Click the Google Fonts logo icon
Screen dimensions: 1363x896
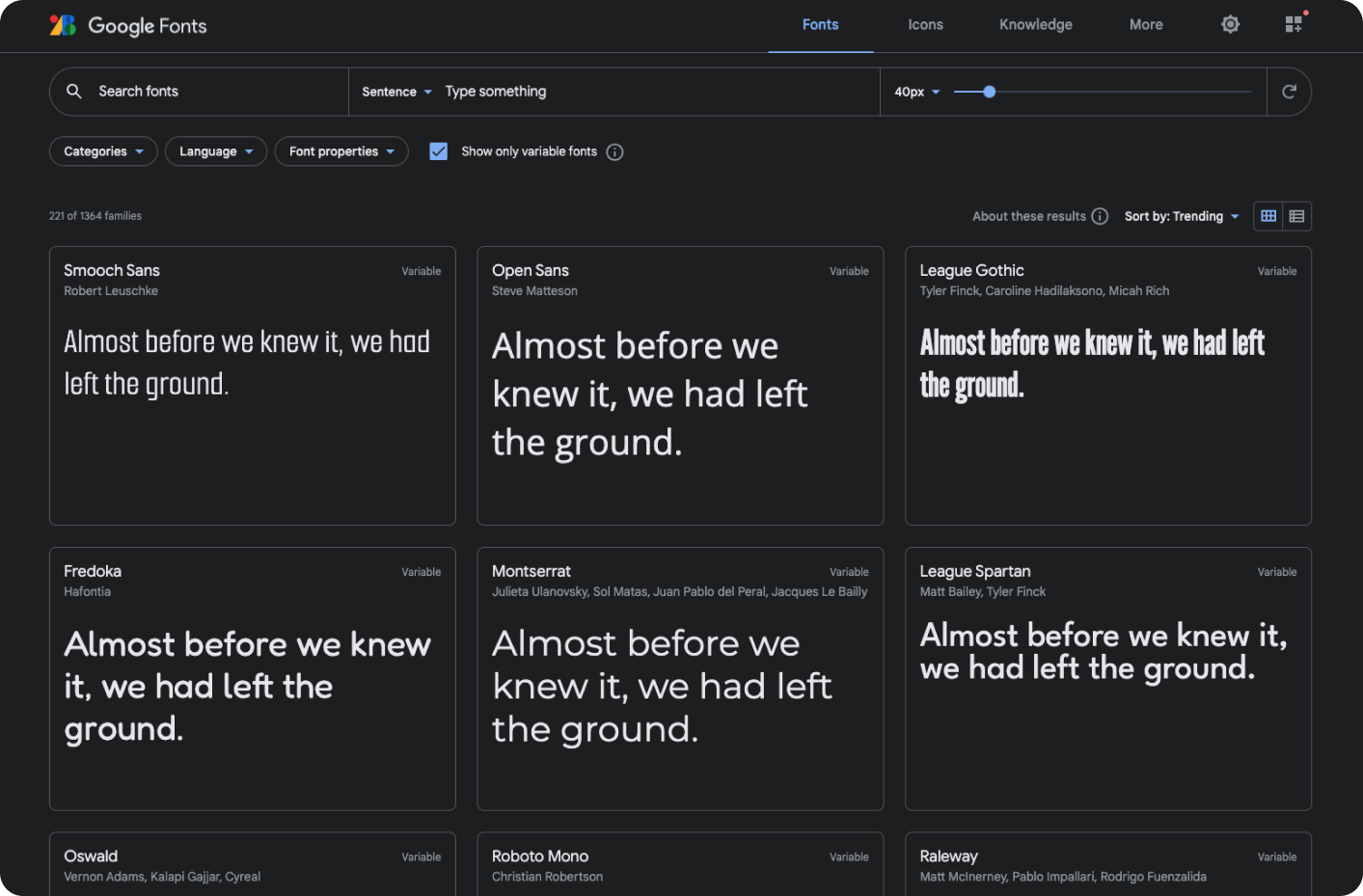(63, 25)
